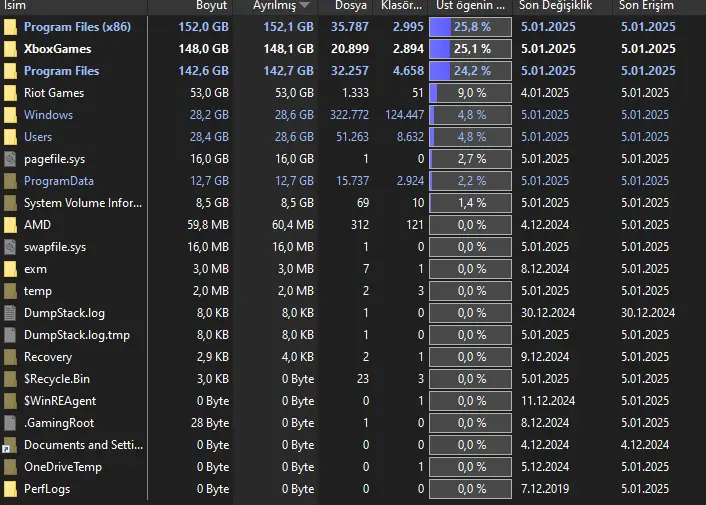This screenshot has width=706, height=505.
Task: Click the .GamingRoot file icon
Action: pos(10,423)
